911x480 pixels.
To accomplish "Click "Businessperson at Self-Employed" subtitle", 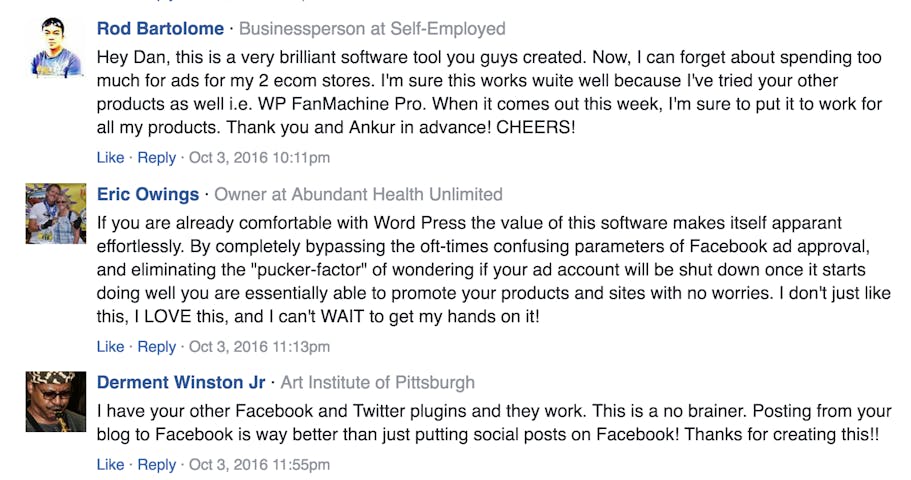I will point(372,29).
